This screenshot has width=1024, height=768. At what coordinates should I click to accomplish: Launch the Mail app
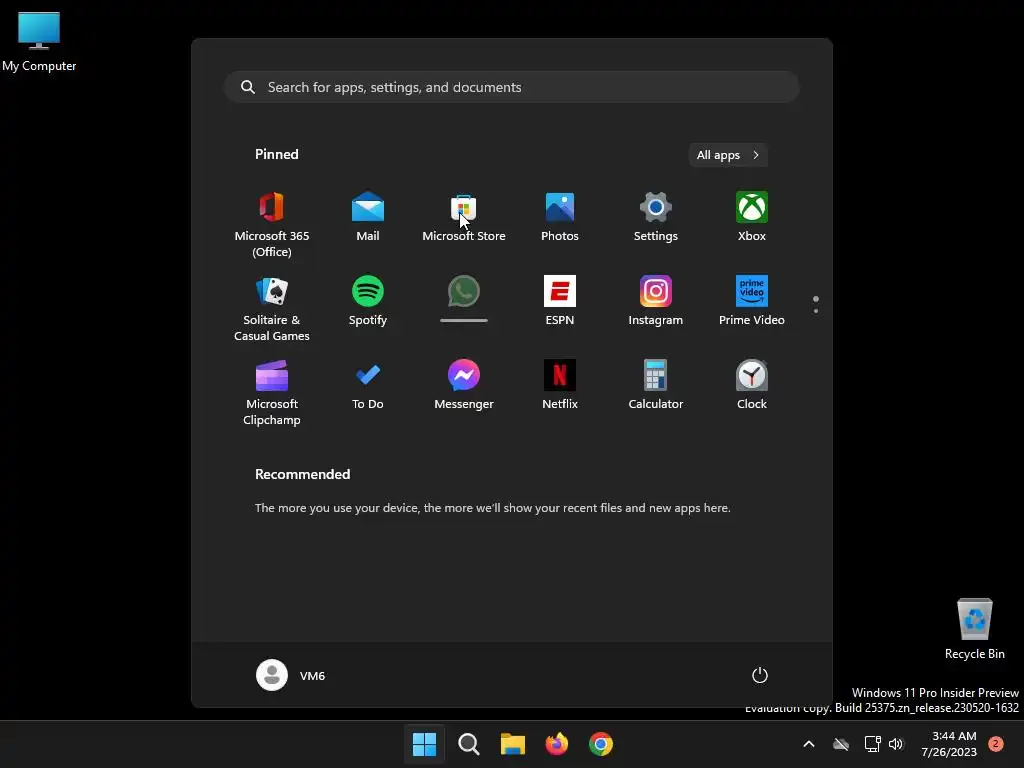tap(368, 216)
